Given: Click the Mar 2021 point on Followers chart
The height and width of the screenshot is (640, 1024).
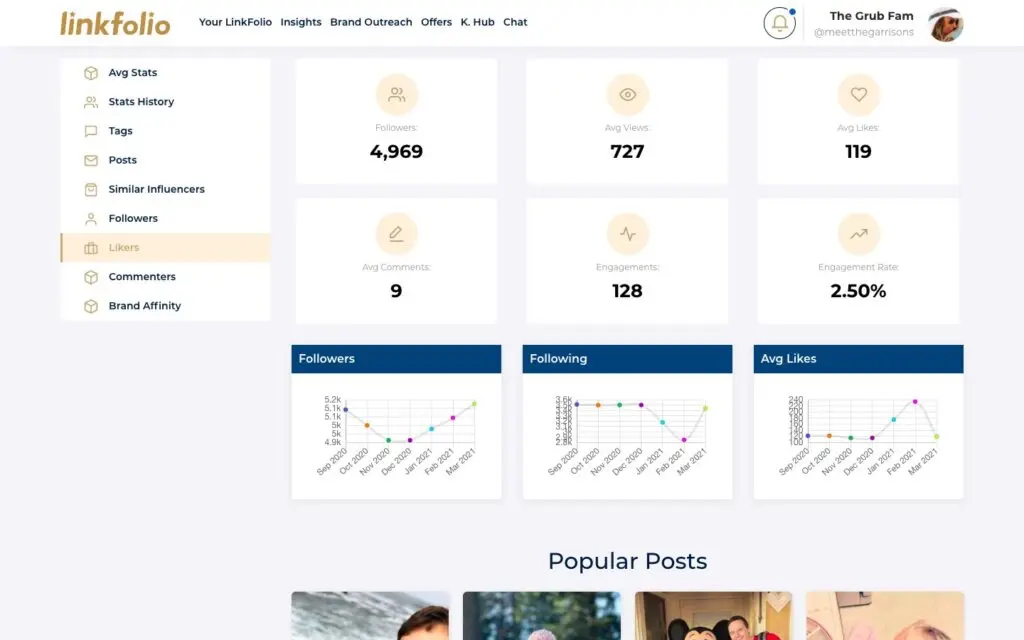Looking at the screenshot, I should [474, 404].
